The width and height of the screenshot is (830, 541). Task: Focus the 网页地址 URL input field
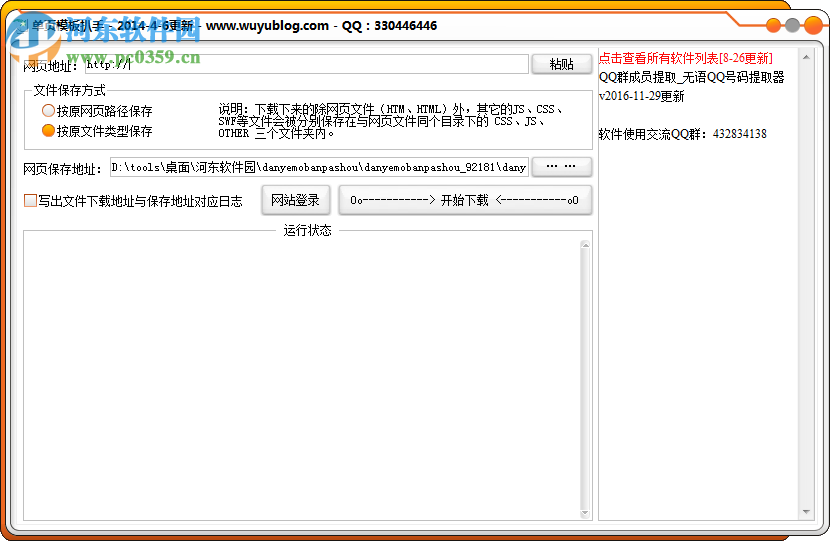tap(306, 65)
